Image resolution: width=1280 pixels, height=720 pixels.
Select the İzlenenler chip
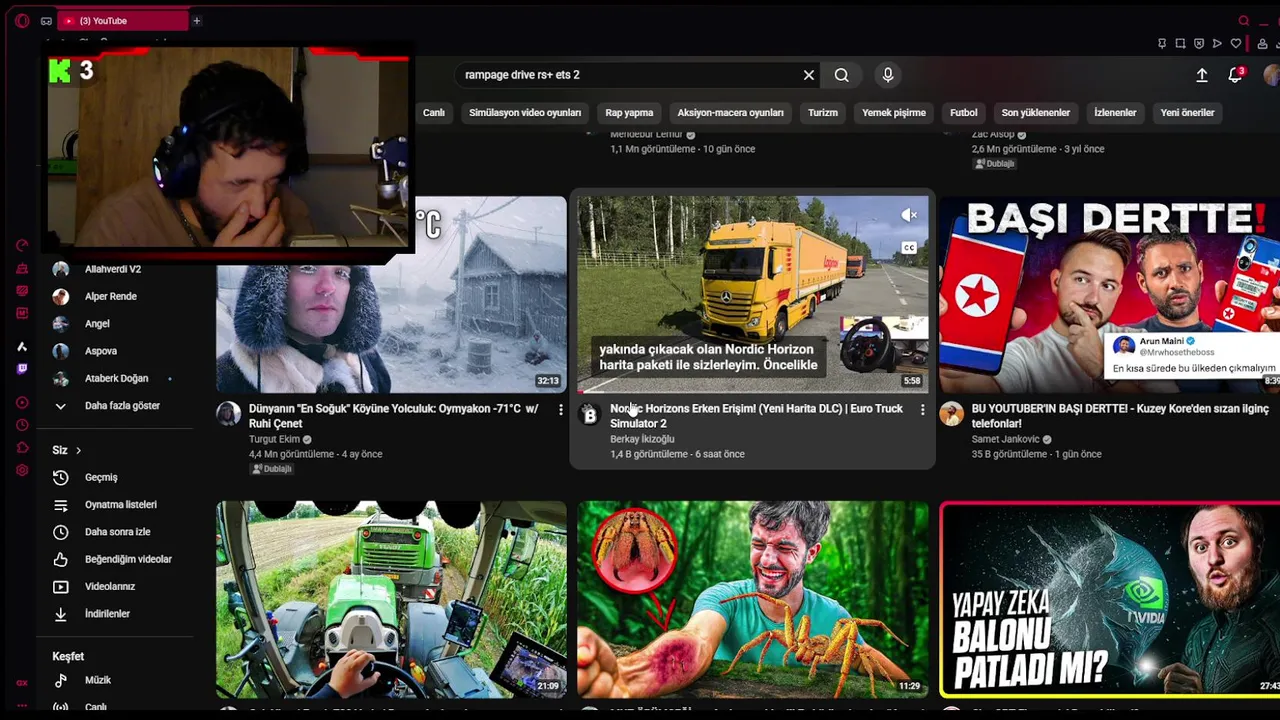[x=1115, y=113]
